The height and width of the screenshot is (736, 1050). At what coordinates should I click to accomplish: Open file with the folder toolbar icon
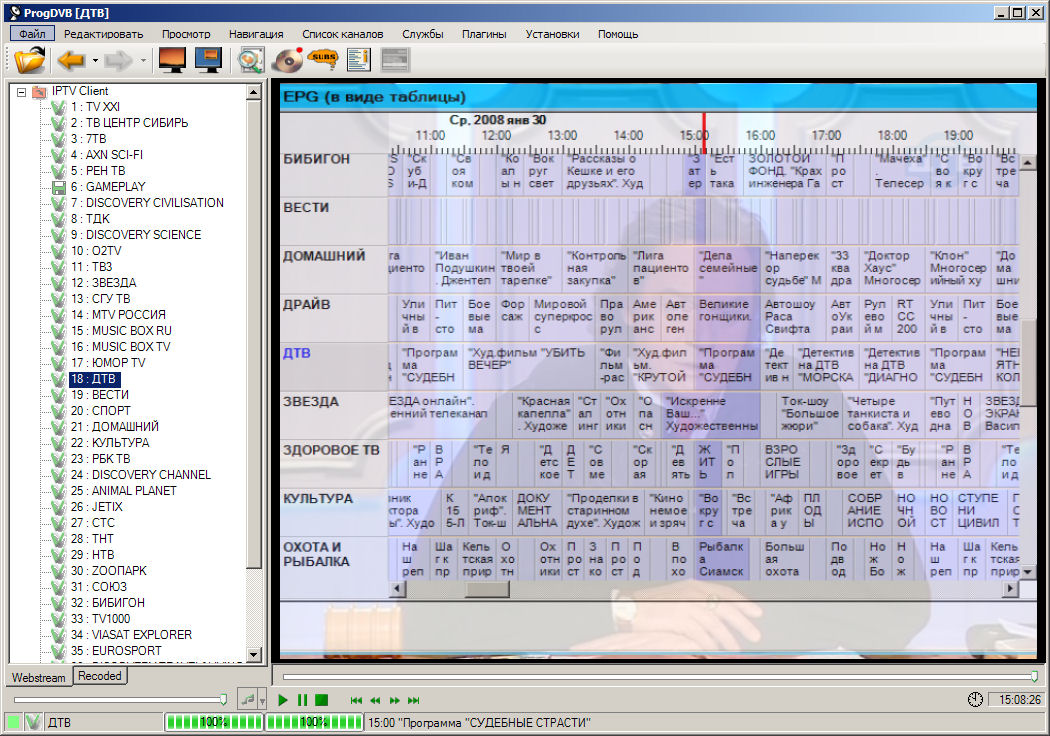[30, 60]
